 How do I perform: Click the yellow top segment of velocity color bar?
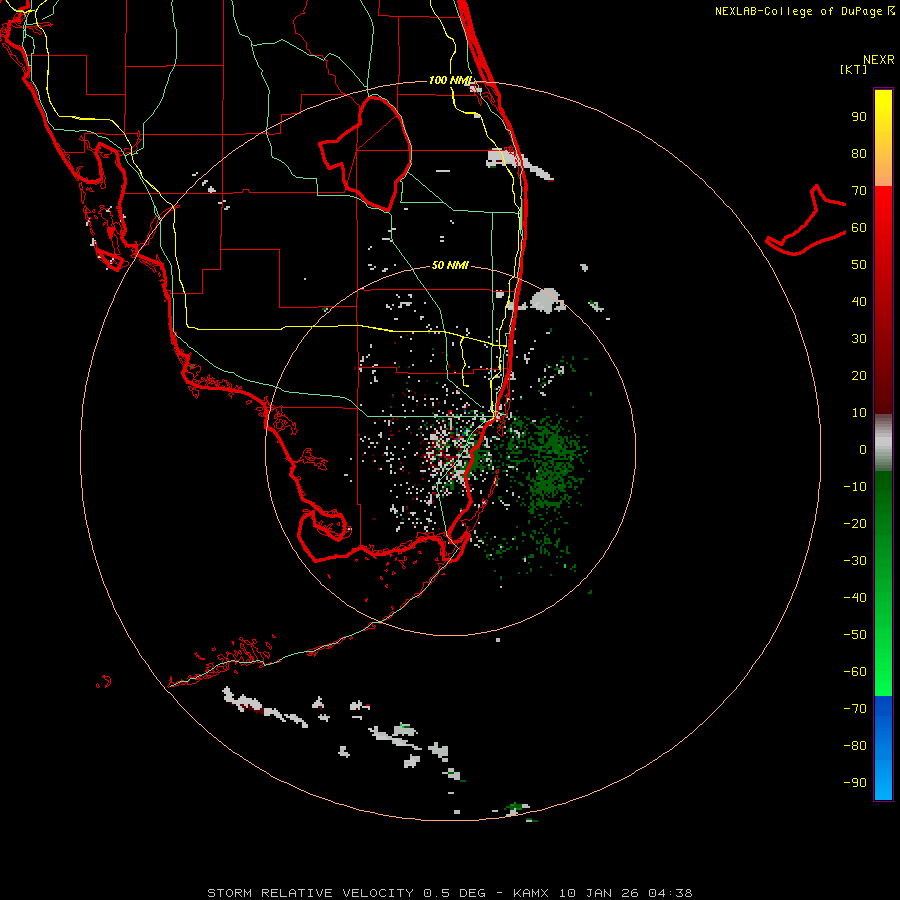click(883, 138)
